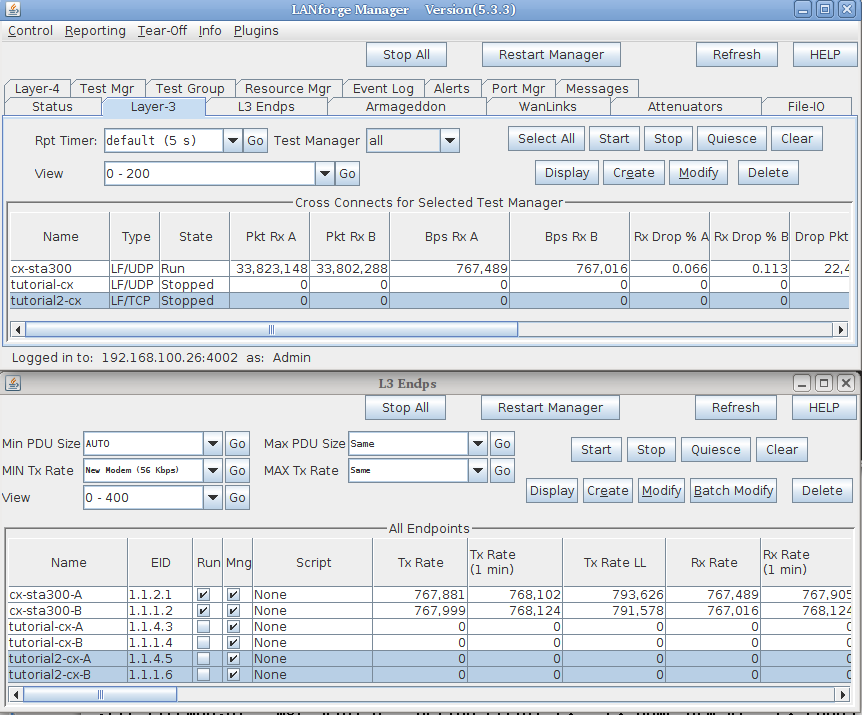Open the Test Manager dropdown
862x715 pixels.
450,141
